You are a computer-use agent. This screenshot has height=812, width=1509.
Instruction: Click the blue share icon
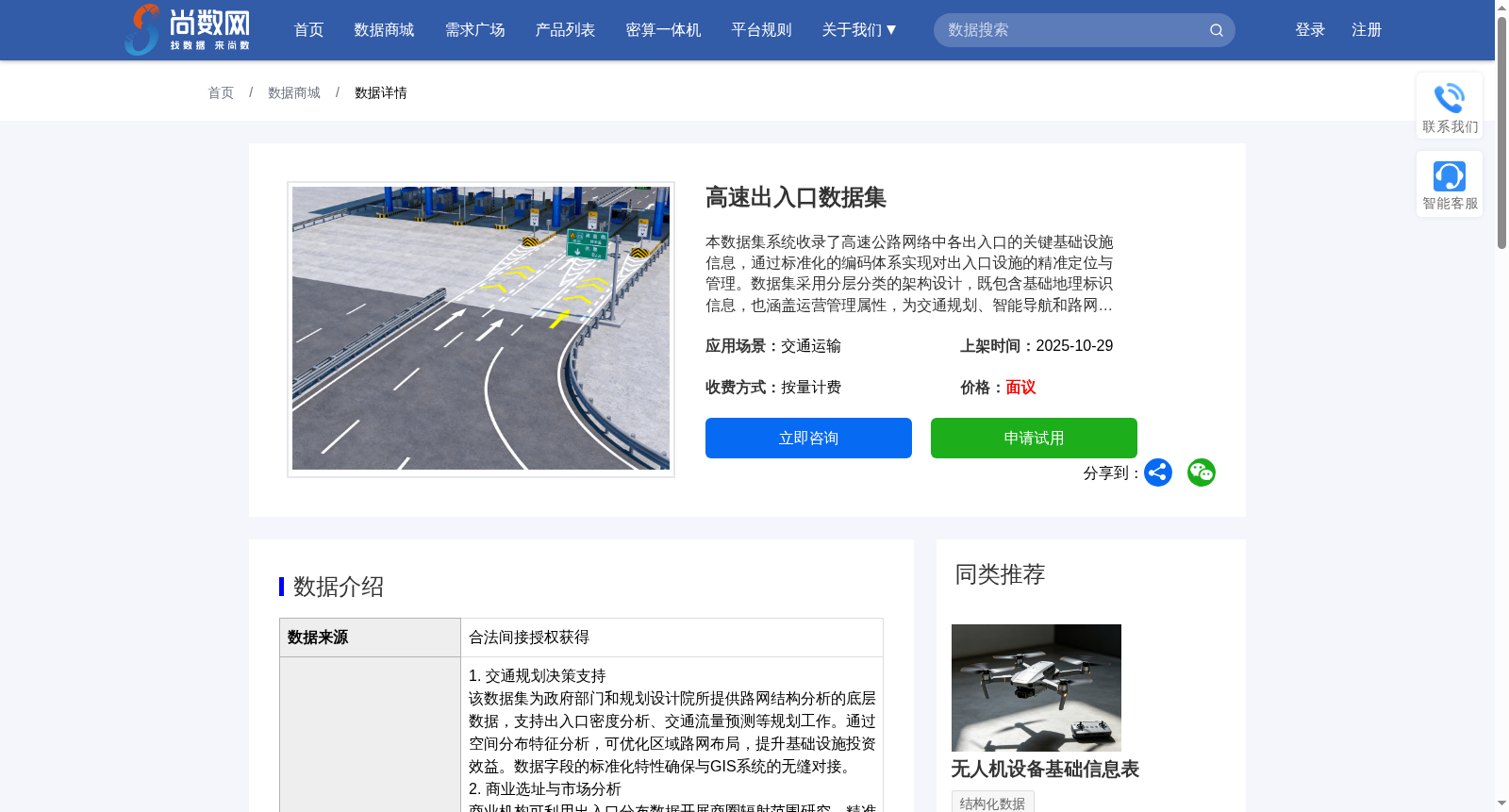(x=1158, y=472)
